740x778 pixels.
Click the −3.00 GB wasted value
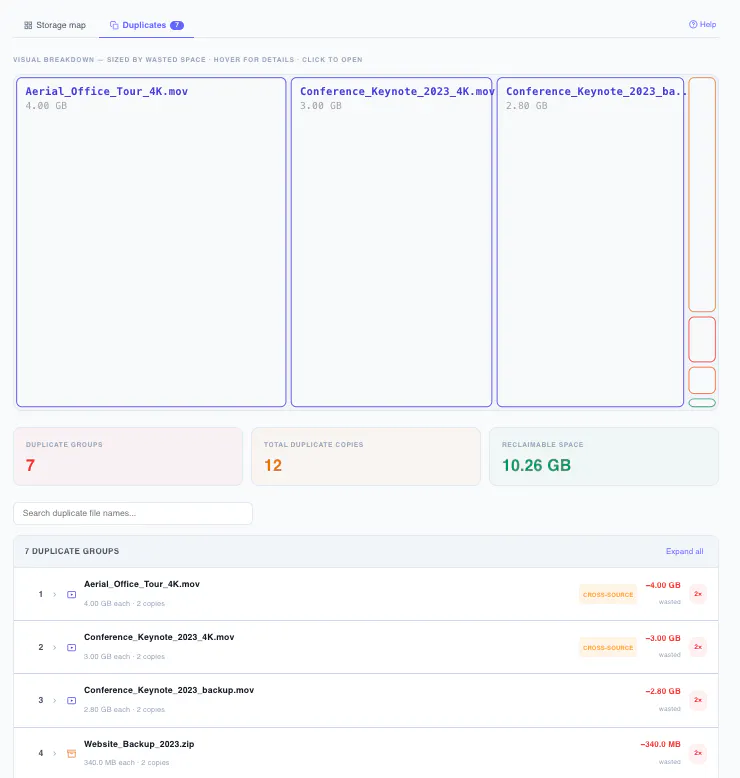coord(663,639)
